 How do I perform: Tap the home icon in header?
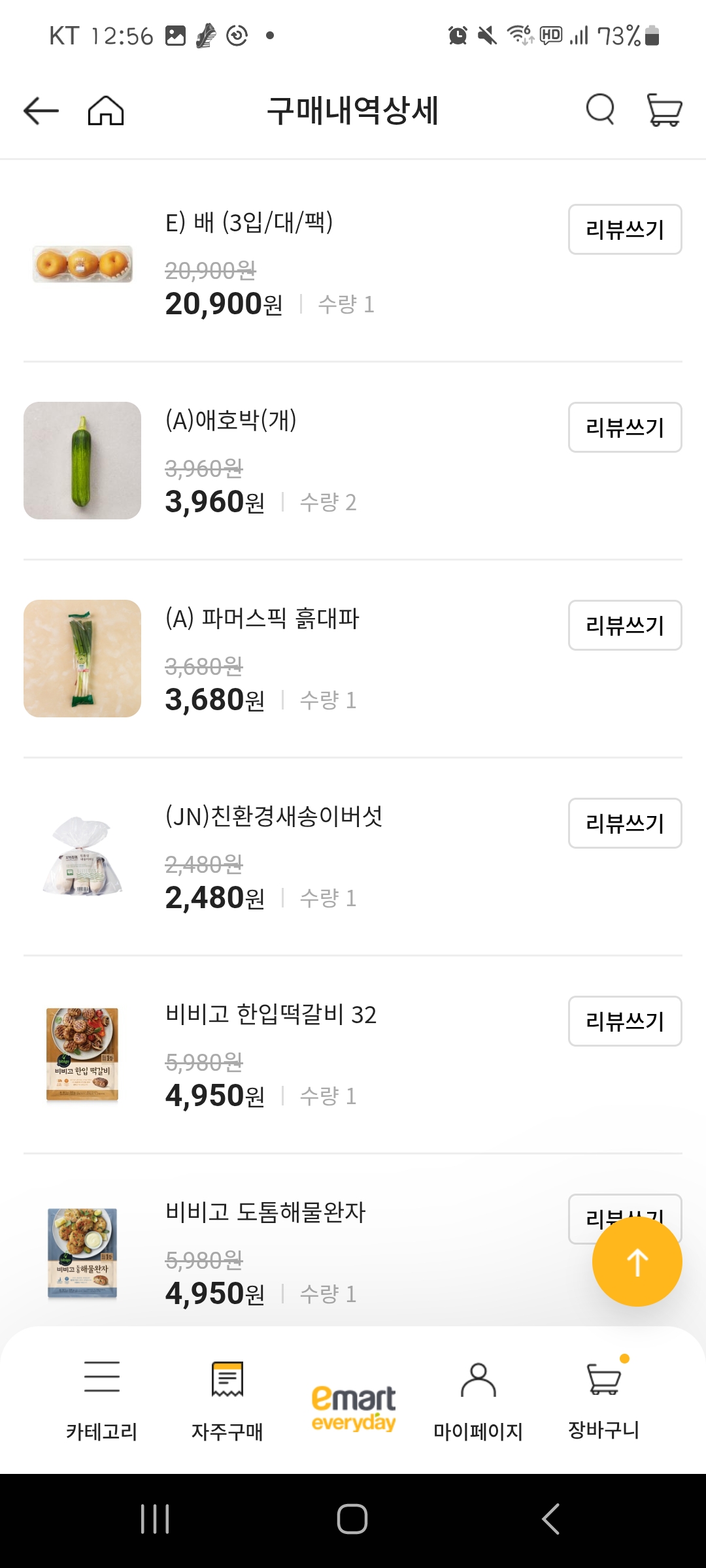pos(106,110)
